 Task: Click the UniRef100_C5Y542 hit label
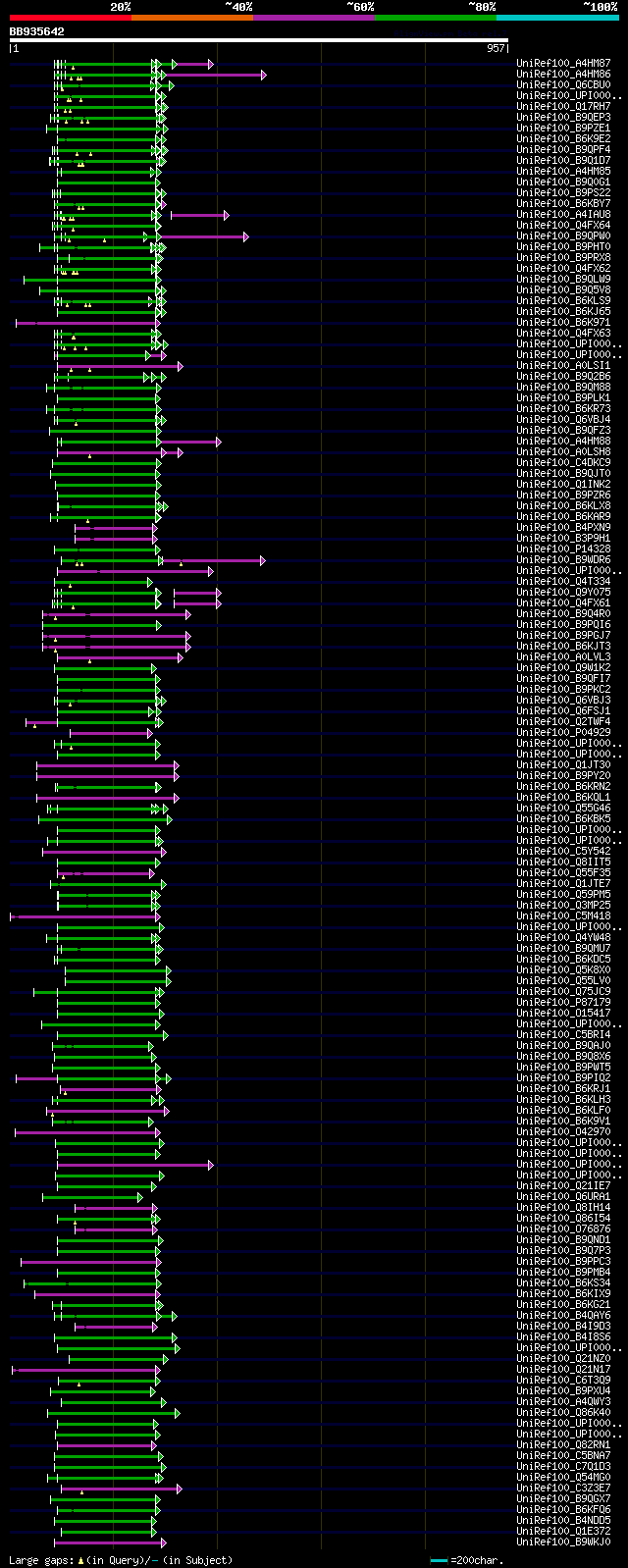[563, 852]
